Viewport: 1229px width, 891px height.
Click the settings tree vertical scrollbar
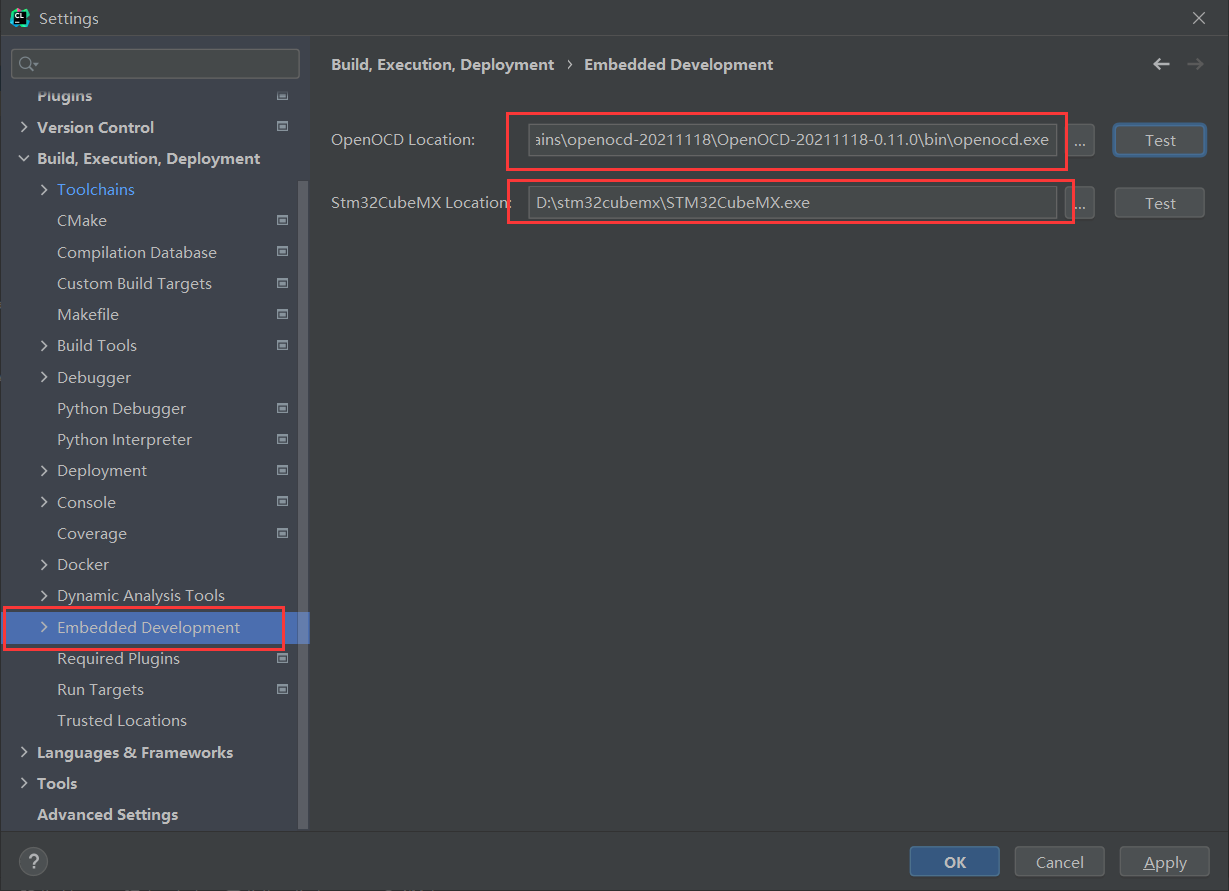pos(304,505)
